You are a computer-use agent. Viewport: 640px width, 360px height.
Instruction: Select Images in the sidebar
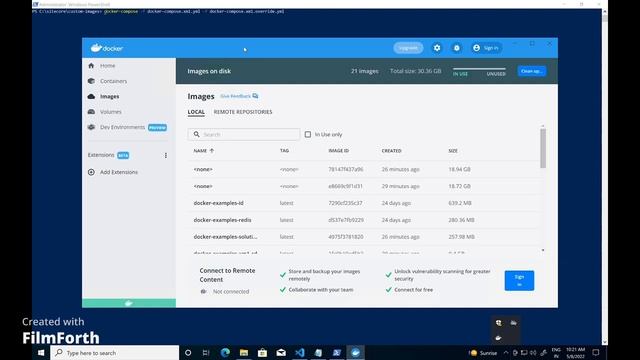tap(109, 96)
